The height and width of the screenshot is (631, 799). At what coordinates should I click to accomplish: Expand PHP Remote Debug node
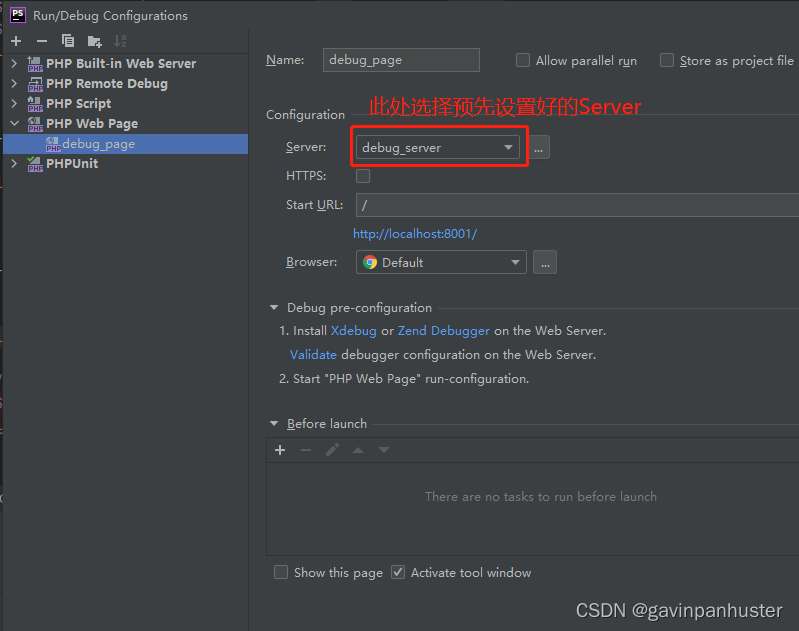(x=14, y=84)
